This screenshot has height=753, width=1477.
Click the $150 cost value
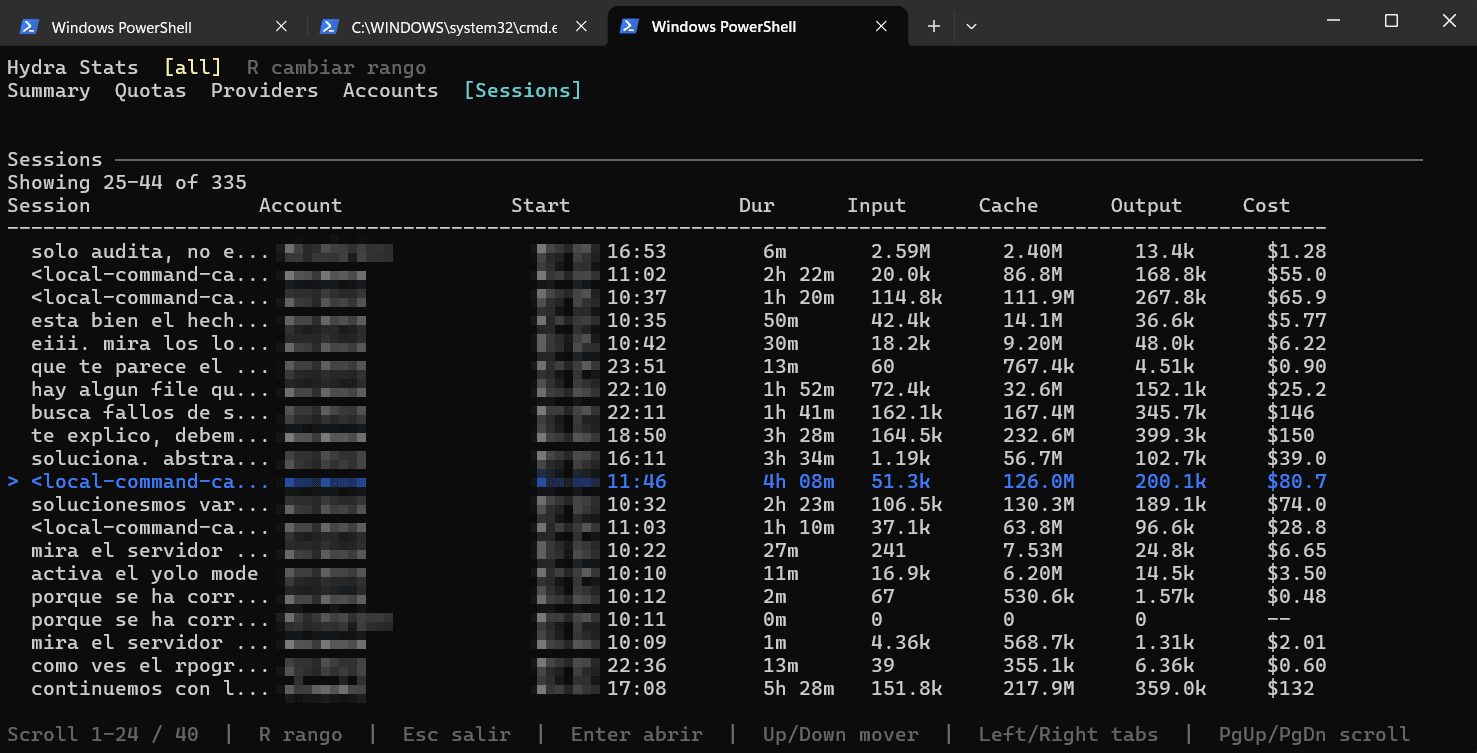1290,435
